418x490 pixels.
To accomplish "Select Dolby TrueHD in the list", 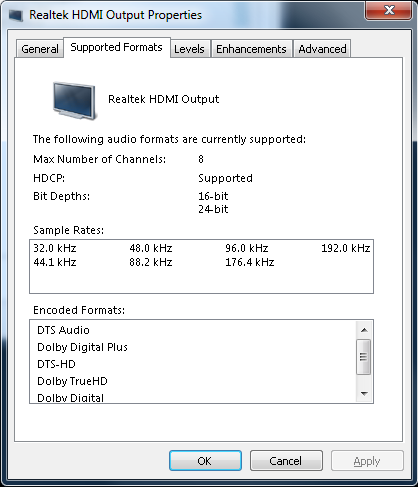I will pyautogui.click(x=72, y=381).
